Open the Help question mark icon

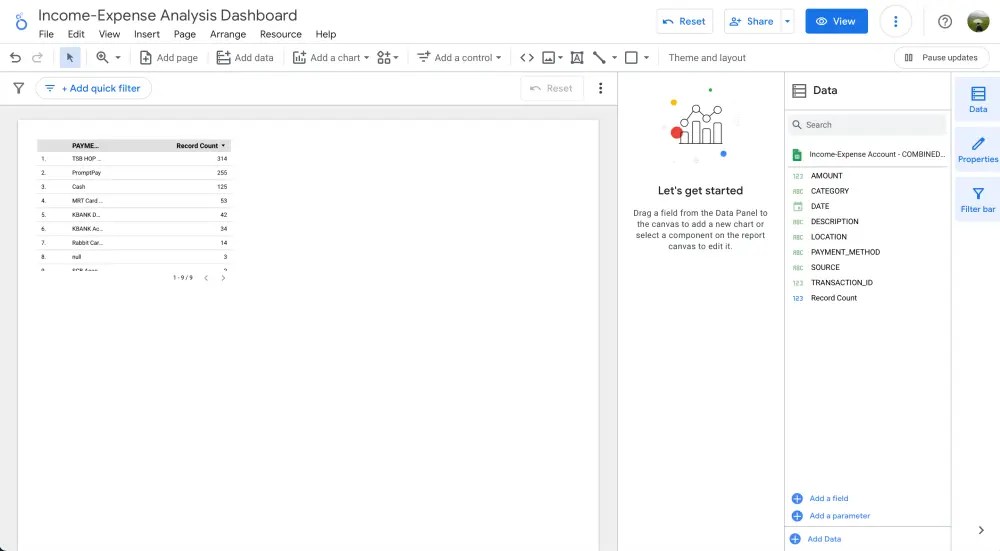pyautogui.click(x=945, y=21)
